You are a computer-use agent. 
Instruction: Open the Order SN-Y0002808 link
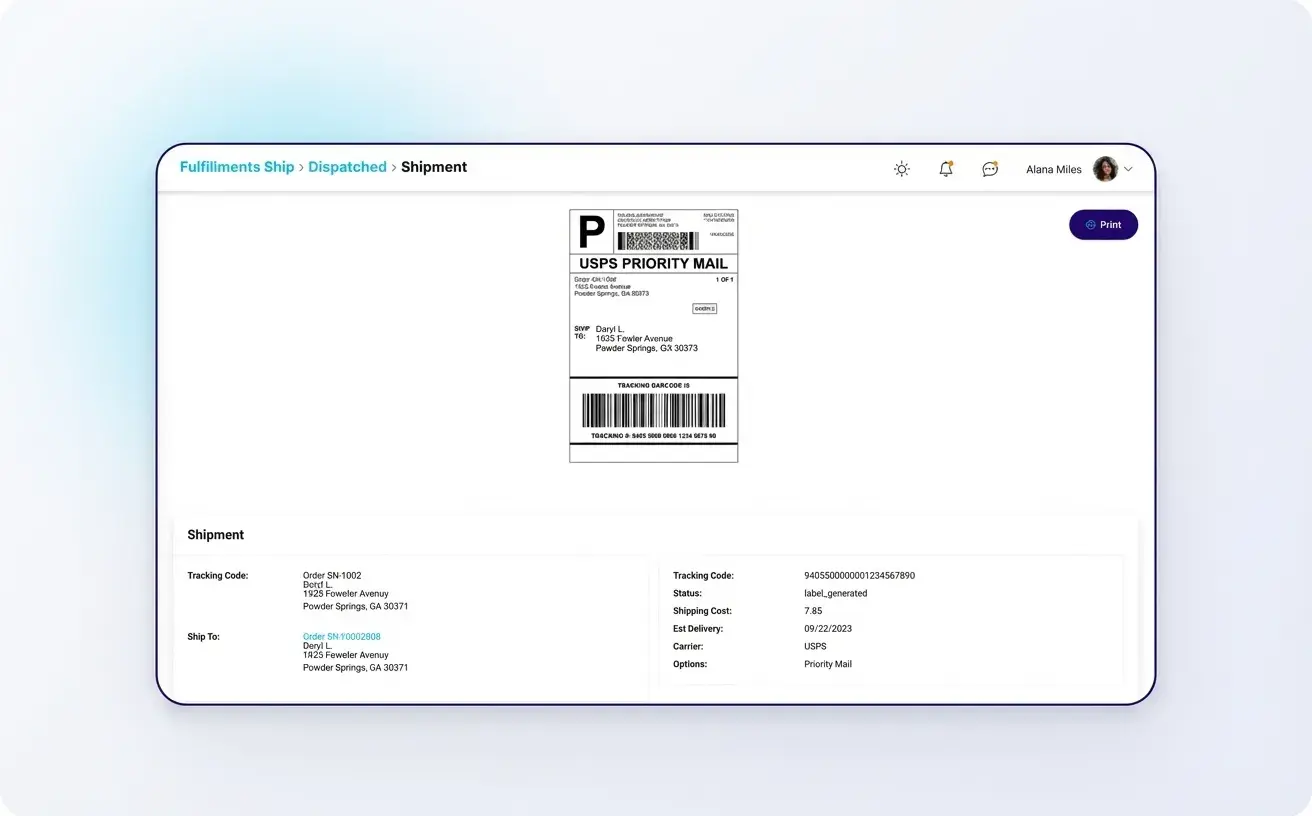341,636
